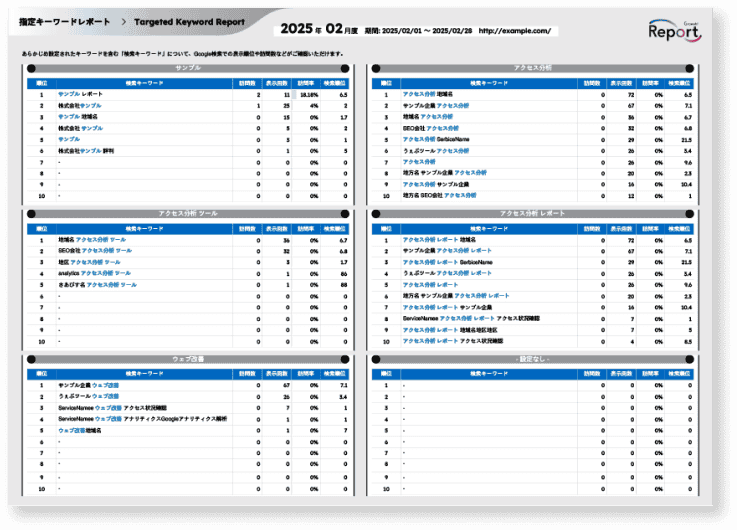737x530 pixels.
Task: Select the サンプル section title bar
Action: 186,68
